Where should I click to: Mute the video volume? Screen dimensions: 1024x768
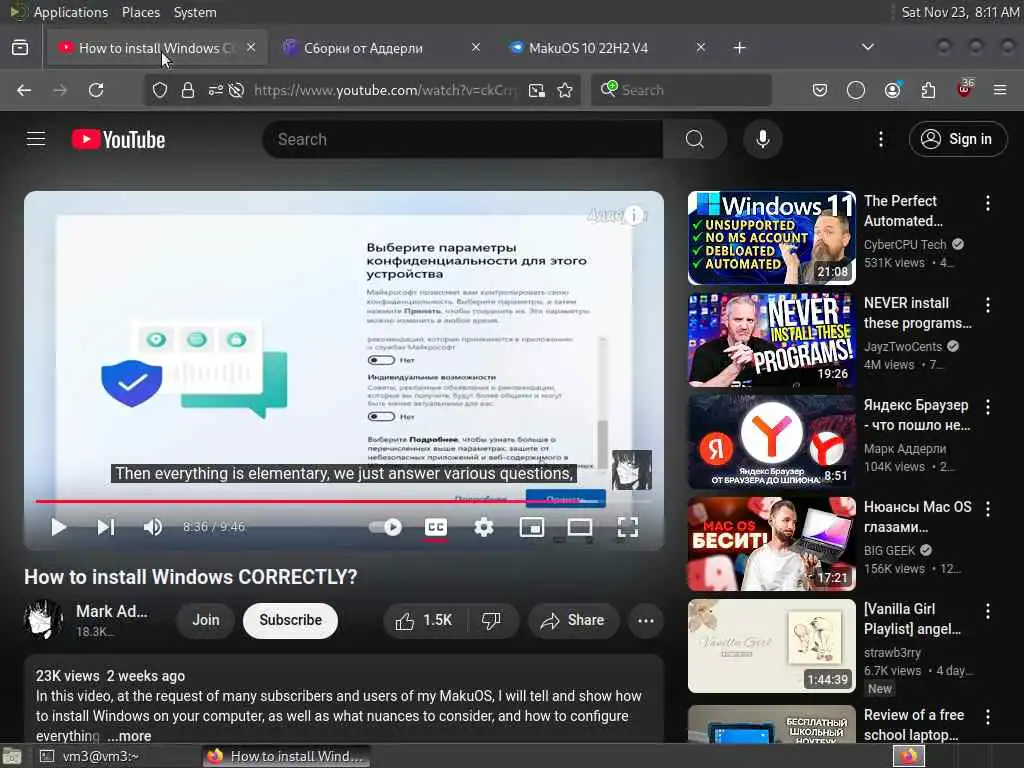153,527
